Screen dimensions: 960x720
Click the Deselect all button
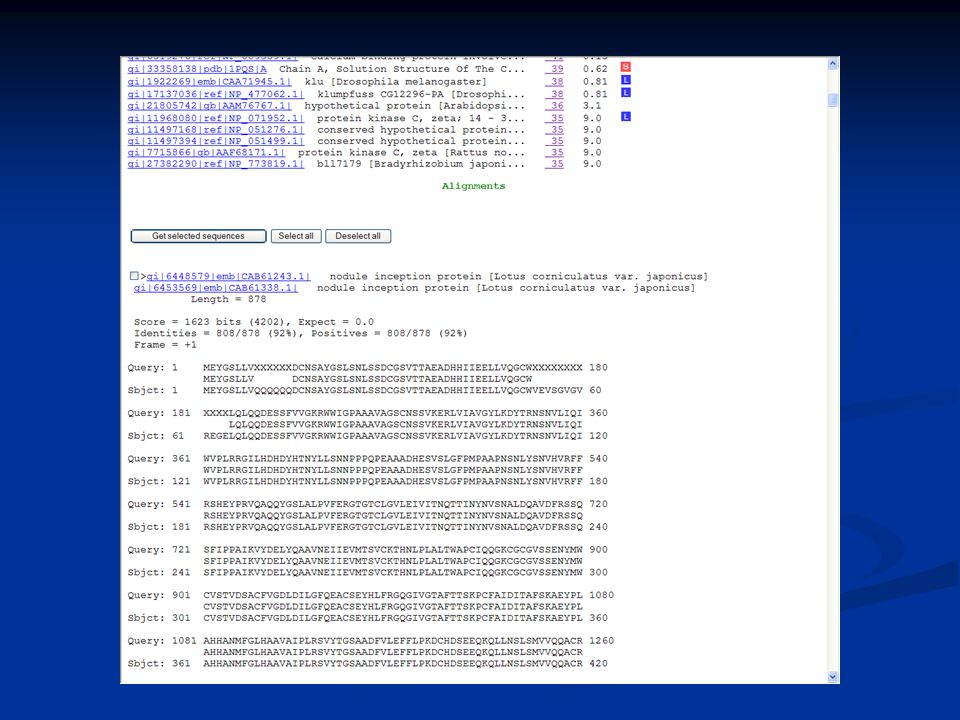pyautogui.click(x=358, y=236)
